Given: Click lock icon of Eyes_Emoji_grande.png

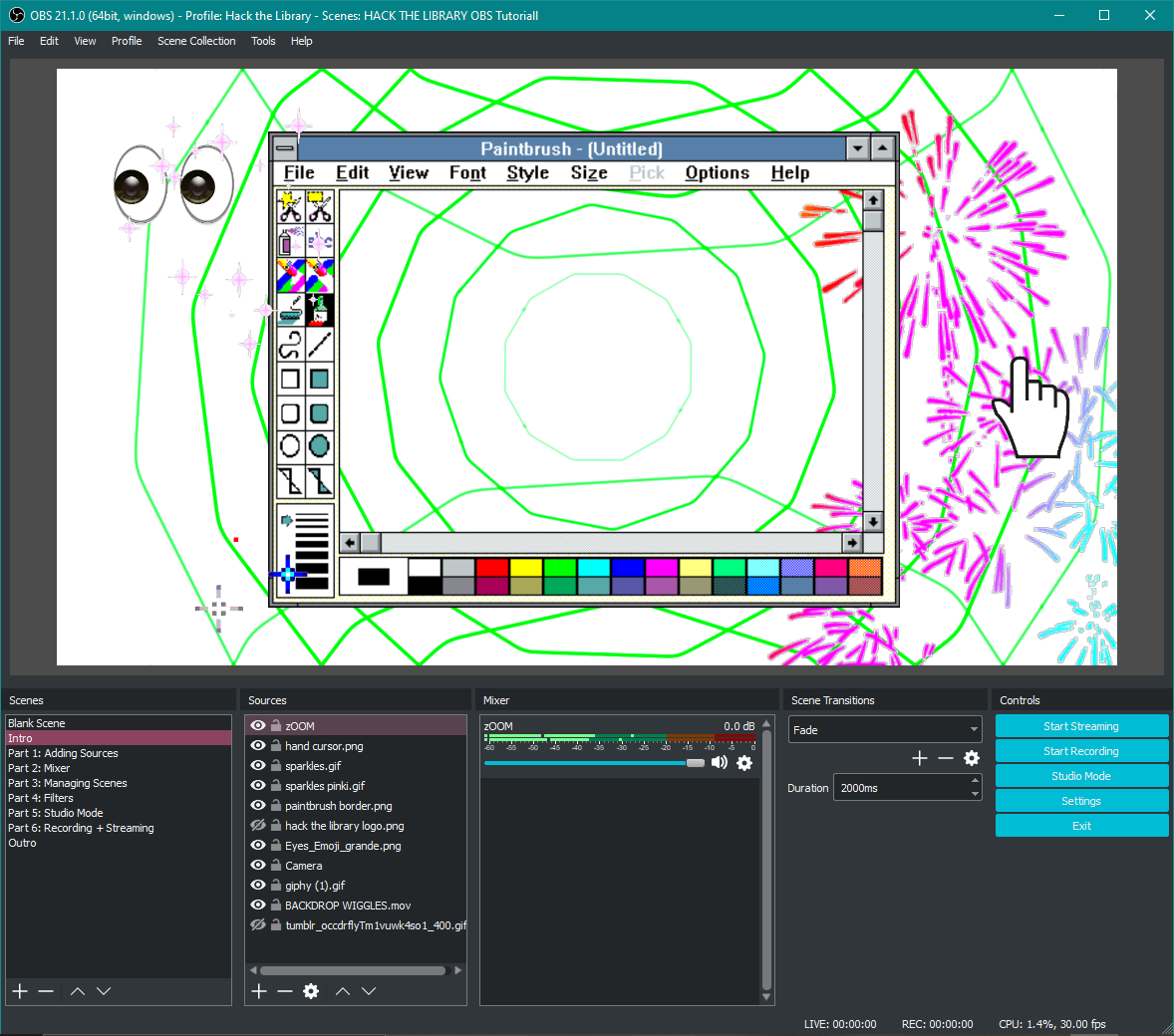Looking at the screenshot, I should pyautogui.click(x=276, y=845).
